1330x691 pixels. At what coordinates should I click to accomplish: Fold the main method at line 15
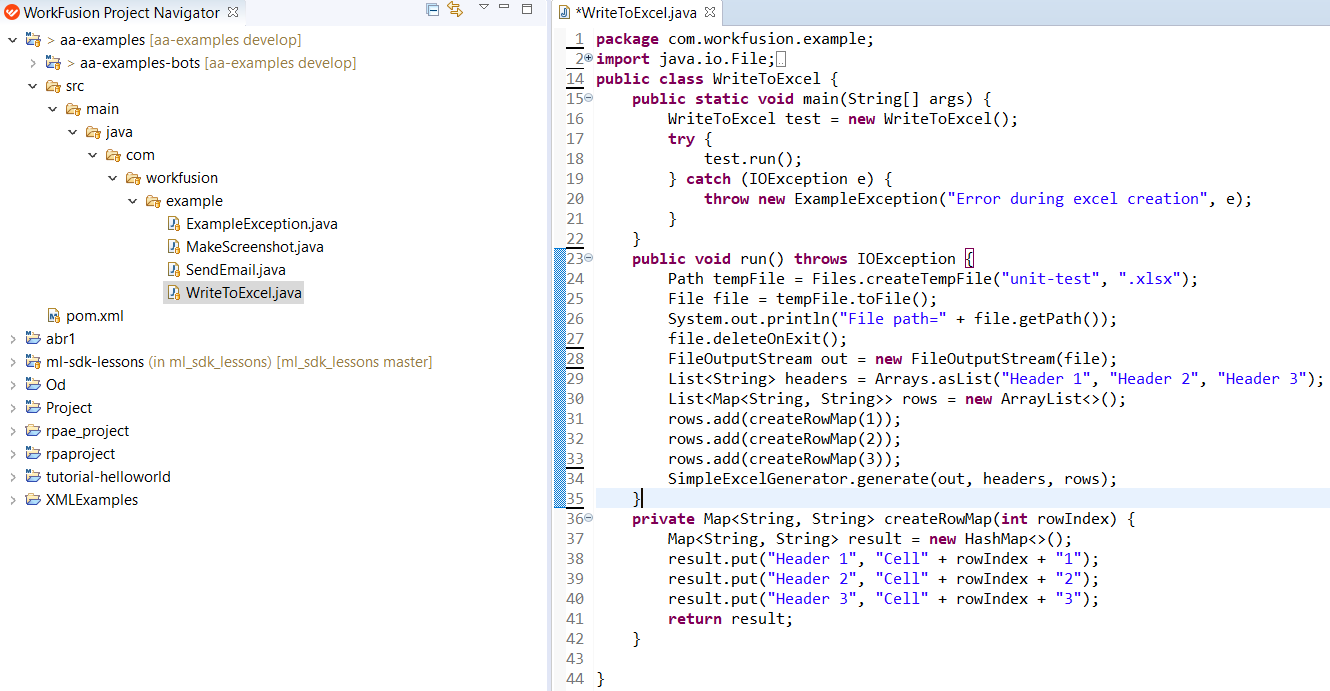(x=588, y=98)
